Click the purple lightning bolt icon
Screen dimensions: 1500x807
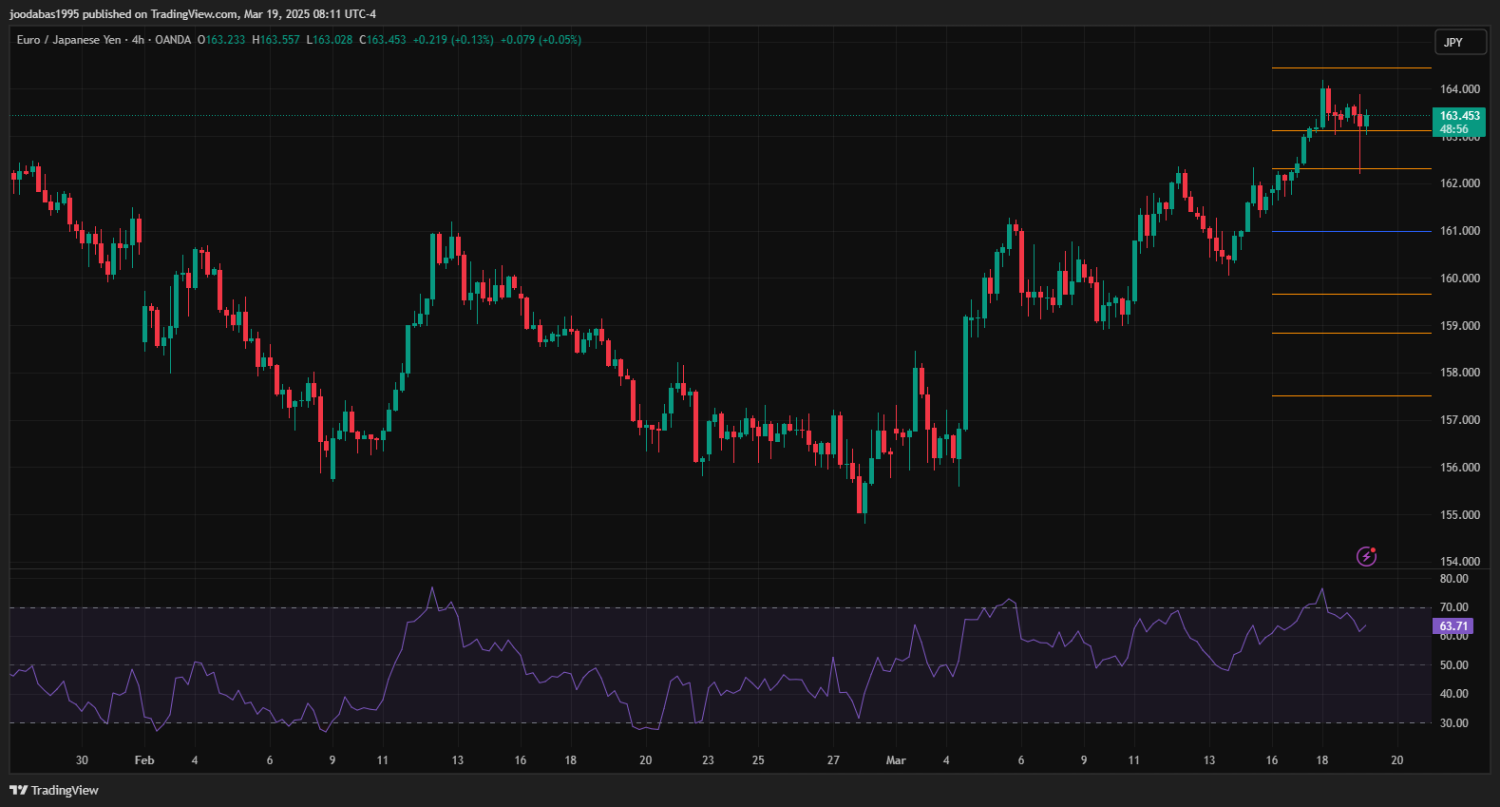point(1366,556)
